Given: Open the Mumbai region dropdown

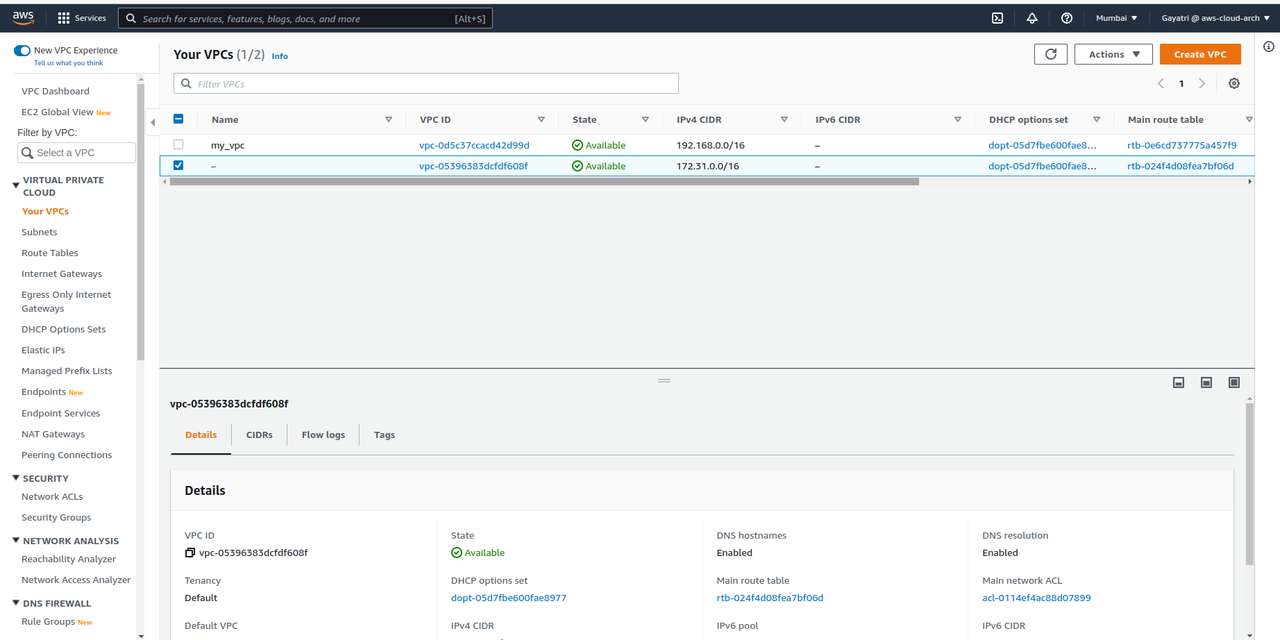Looking at the screenshot, I should click(1116, 18).
